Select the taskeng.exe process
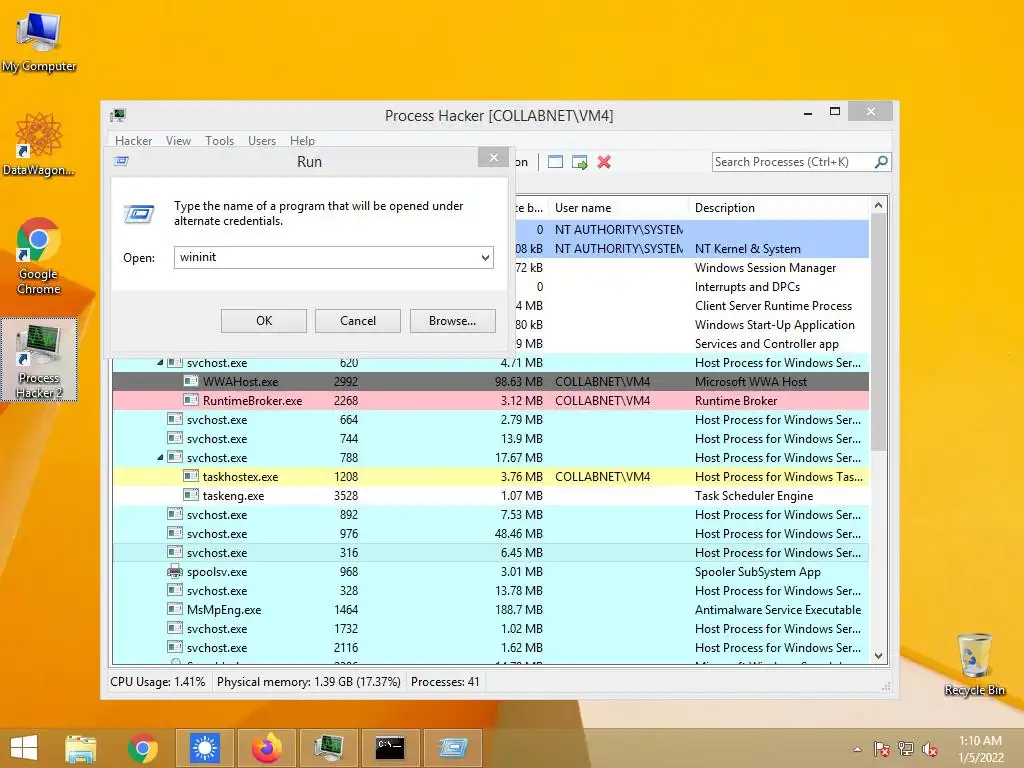 pyautogui.click(x=491, y=496)
